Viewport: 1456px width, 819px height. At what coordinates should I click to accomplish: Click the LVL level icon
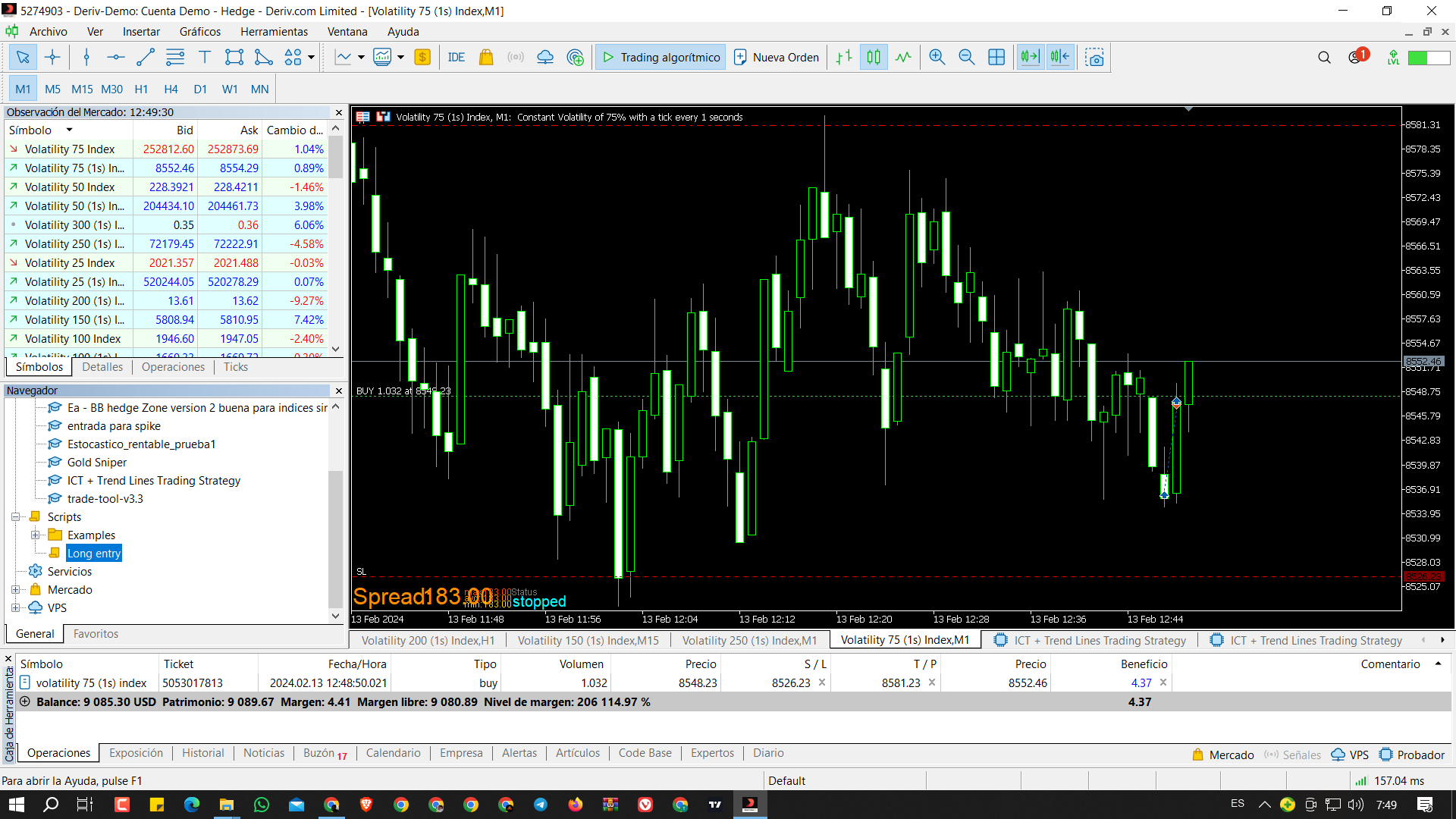(1393, 58)
